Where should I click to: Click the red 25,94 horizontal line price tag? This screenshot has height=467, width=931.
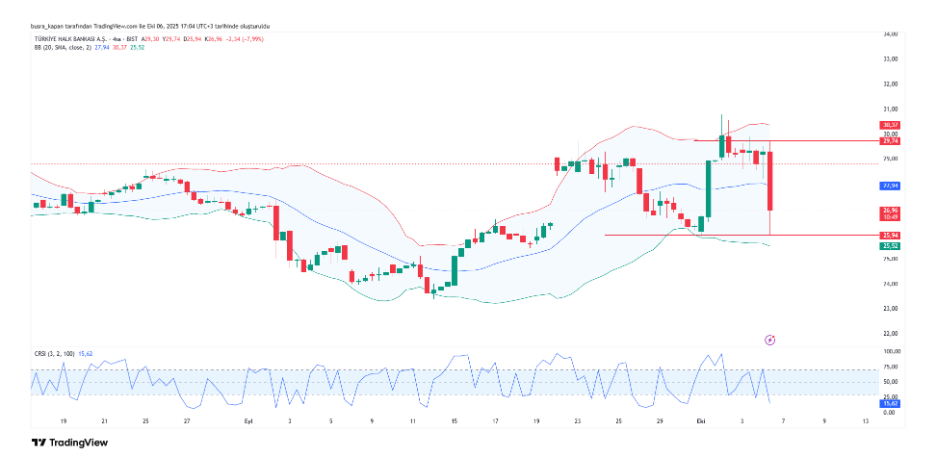tap(888, 235)
